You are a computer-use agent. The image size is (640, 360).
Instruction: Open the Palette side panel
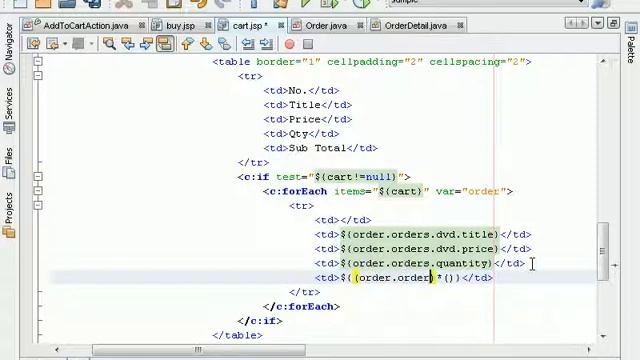pos(631,43)
